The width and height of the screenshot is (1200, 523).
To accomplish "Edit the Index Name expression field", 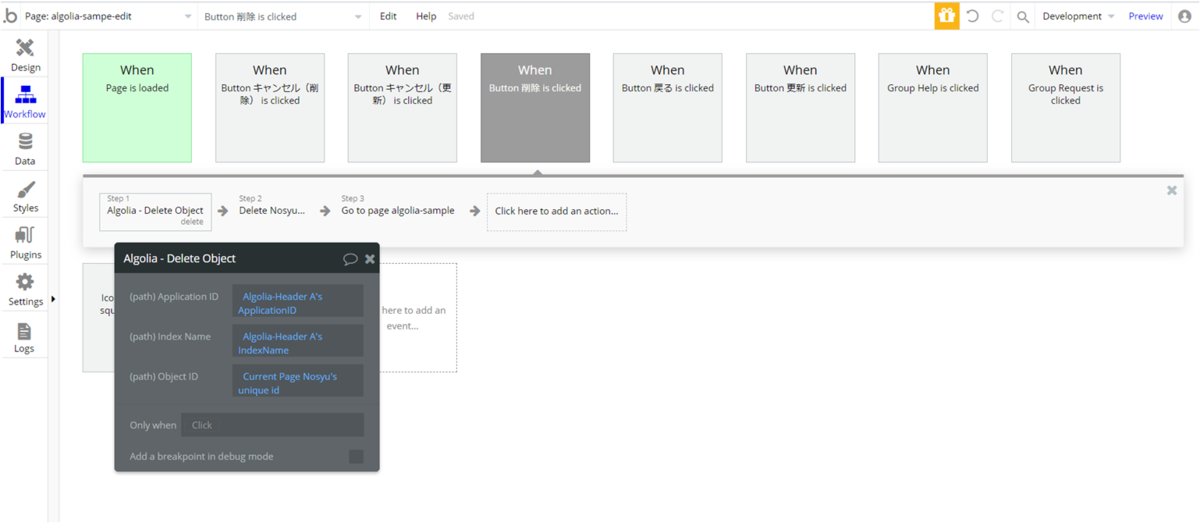I will (x=298, y=343).
